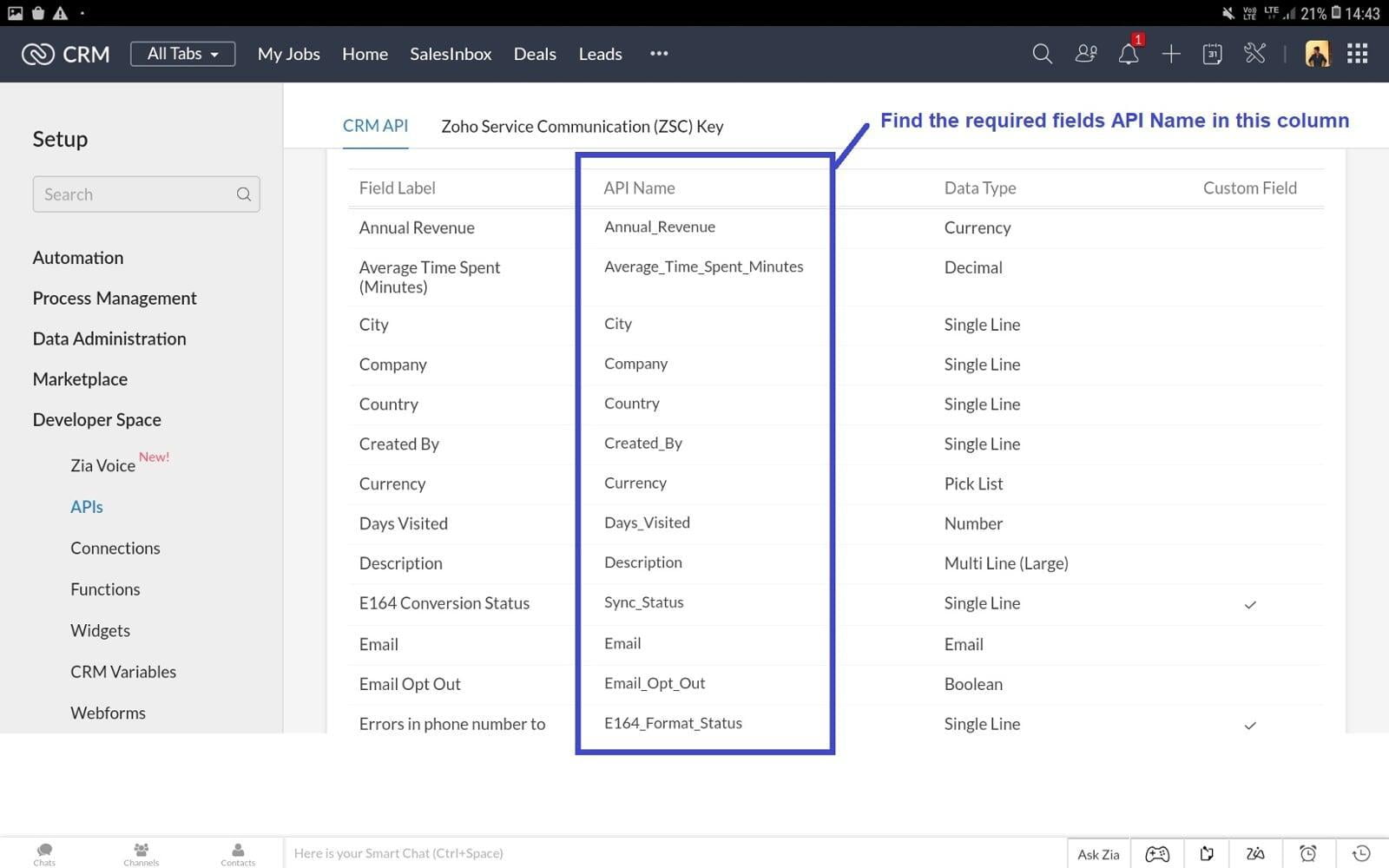
Task: Collapse Developer Space section
Action: pos(96,420)
